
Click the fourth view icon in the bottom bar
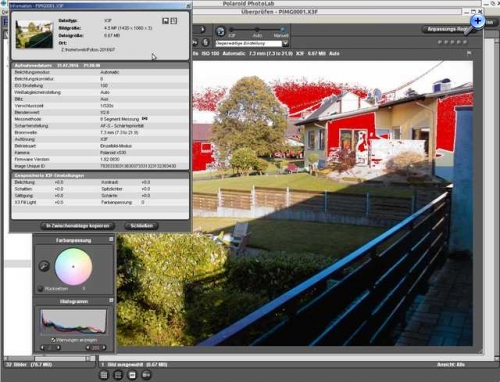click(x=146, y=375)
